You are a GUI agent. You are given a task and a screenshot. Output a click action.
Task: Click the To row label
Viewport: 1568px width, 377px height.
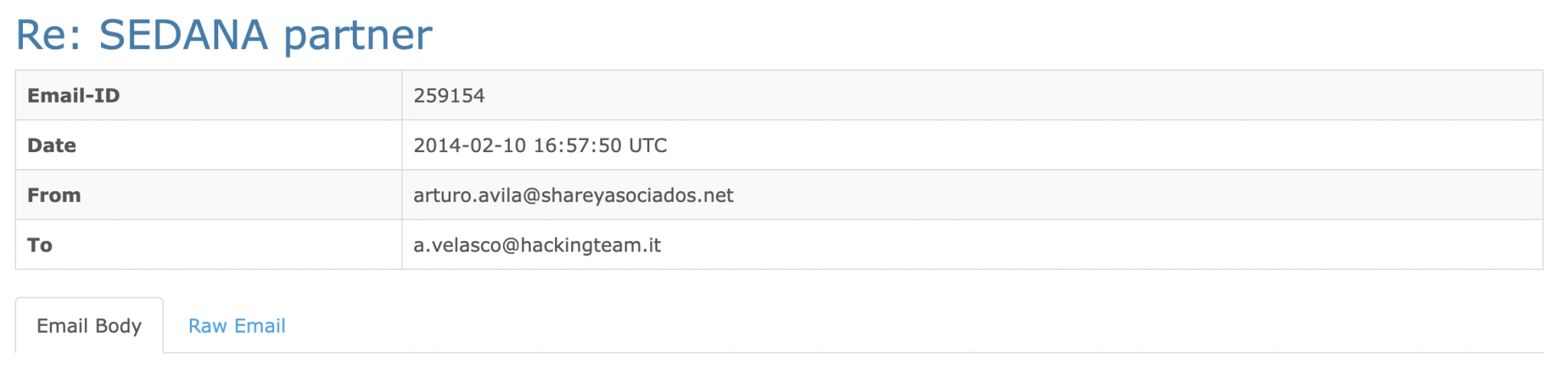[x=40, y=245]
